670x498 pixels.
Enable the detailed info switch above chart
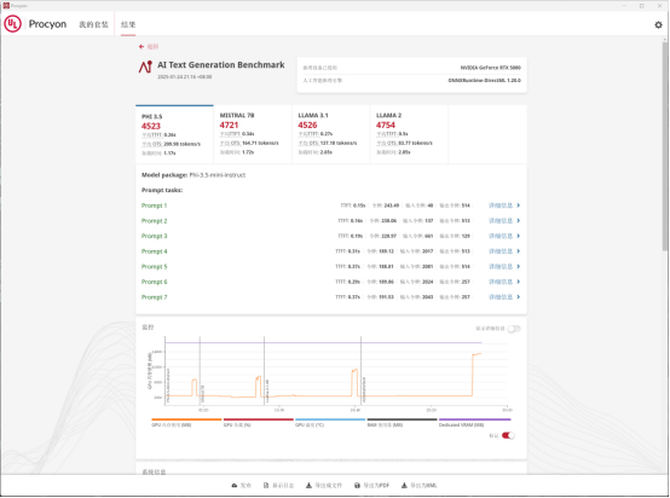click(513, 328)
